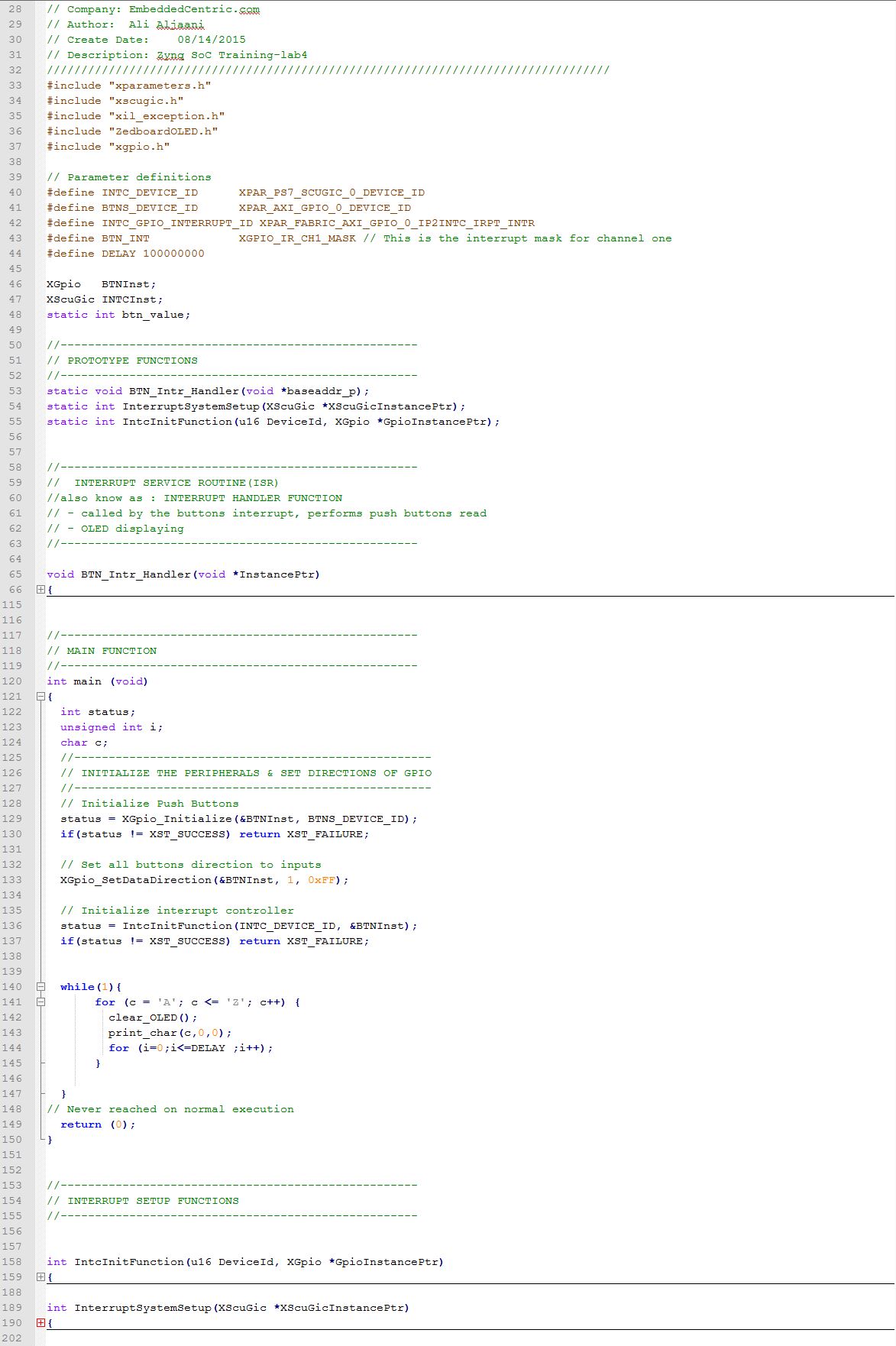
Task: Expand the collapsed BTN_Intr_Handler body at line 66
Action: pos(40,590)
